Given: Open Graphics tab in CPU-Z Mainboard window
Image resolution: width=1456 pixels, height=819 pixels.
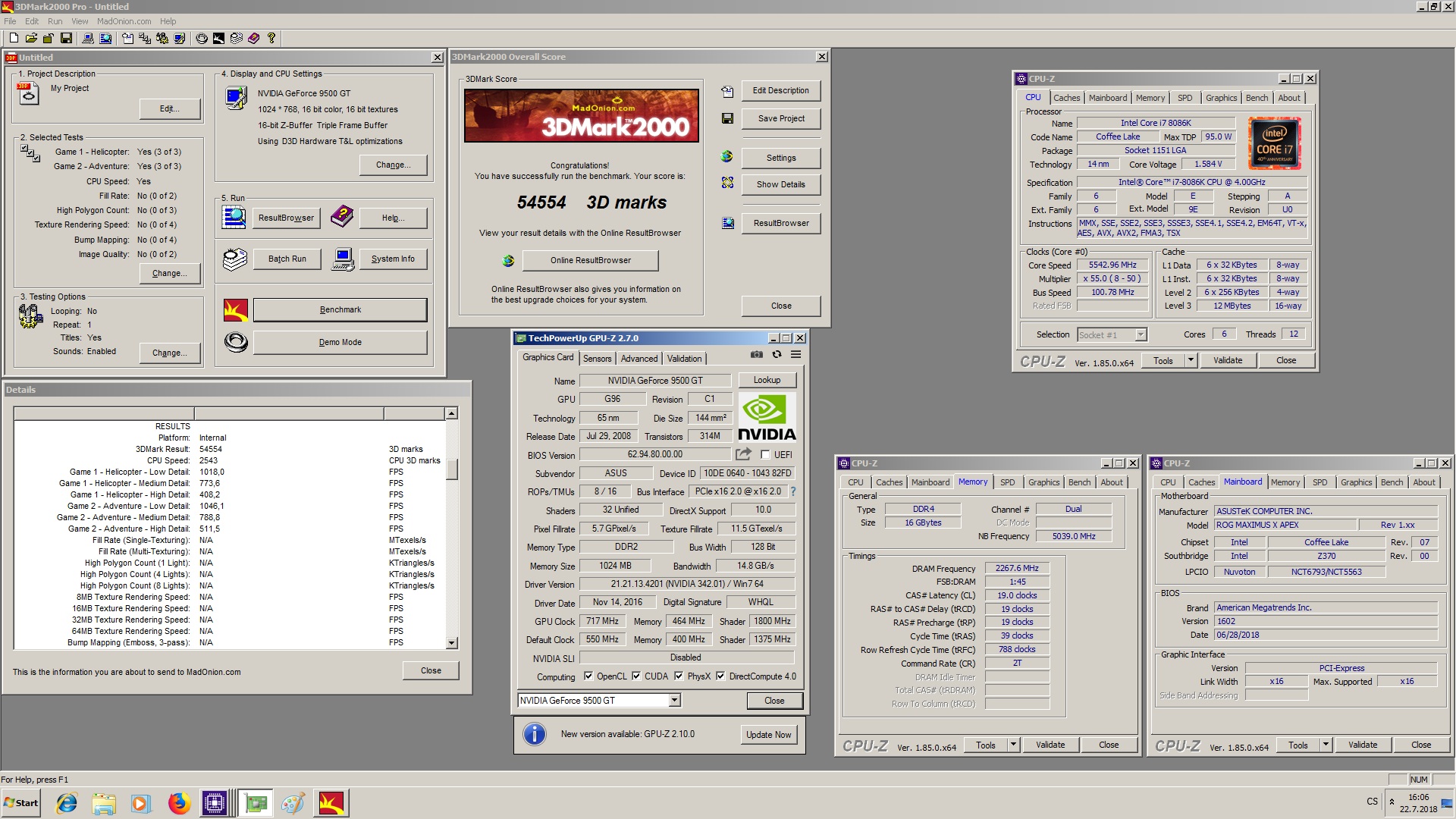Looking at the screenshot, I should (1356, 482).
